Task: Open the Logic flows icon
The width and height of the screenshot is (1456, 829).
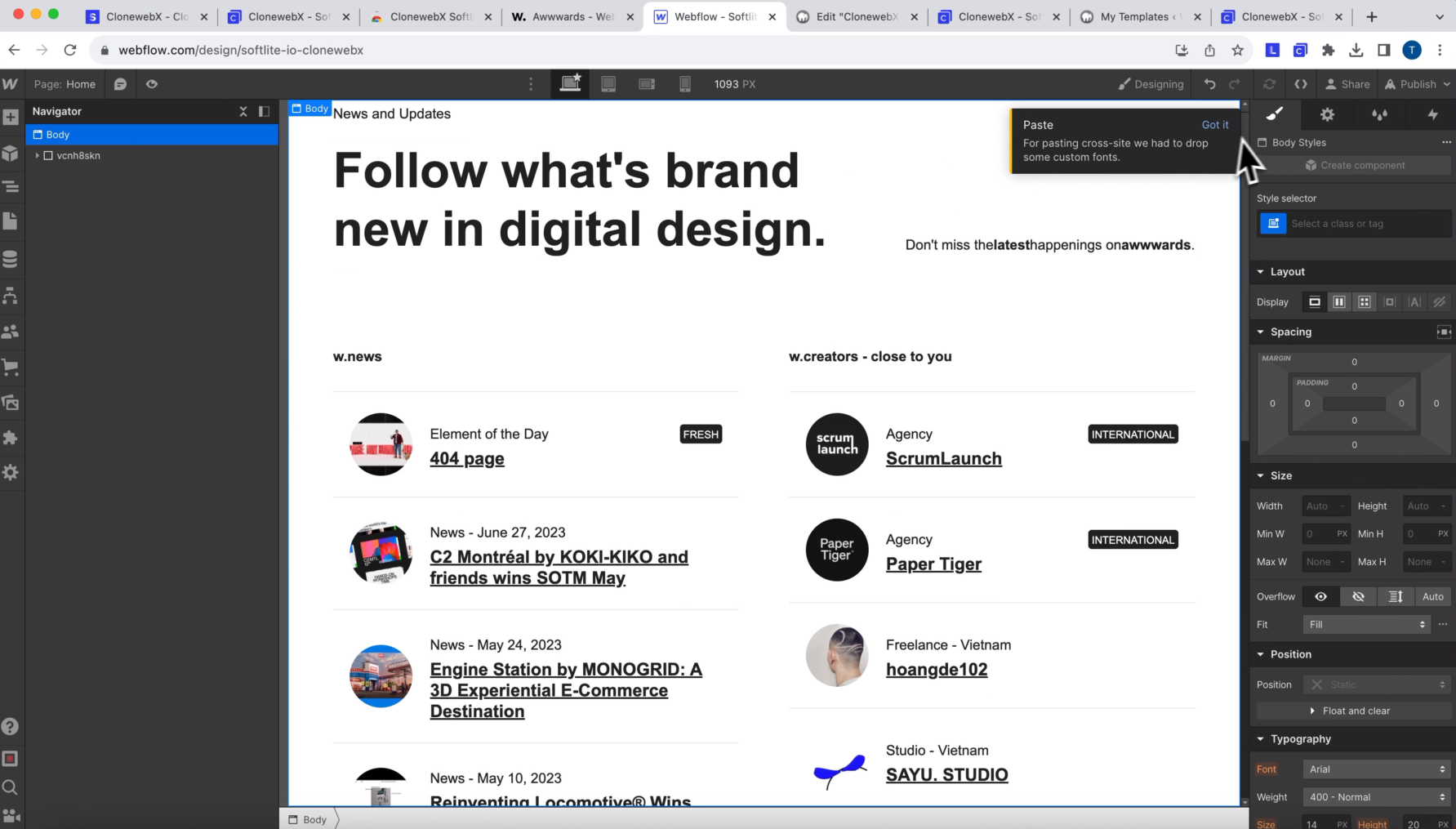Action: click(11, 296)
